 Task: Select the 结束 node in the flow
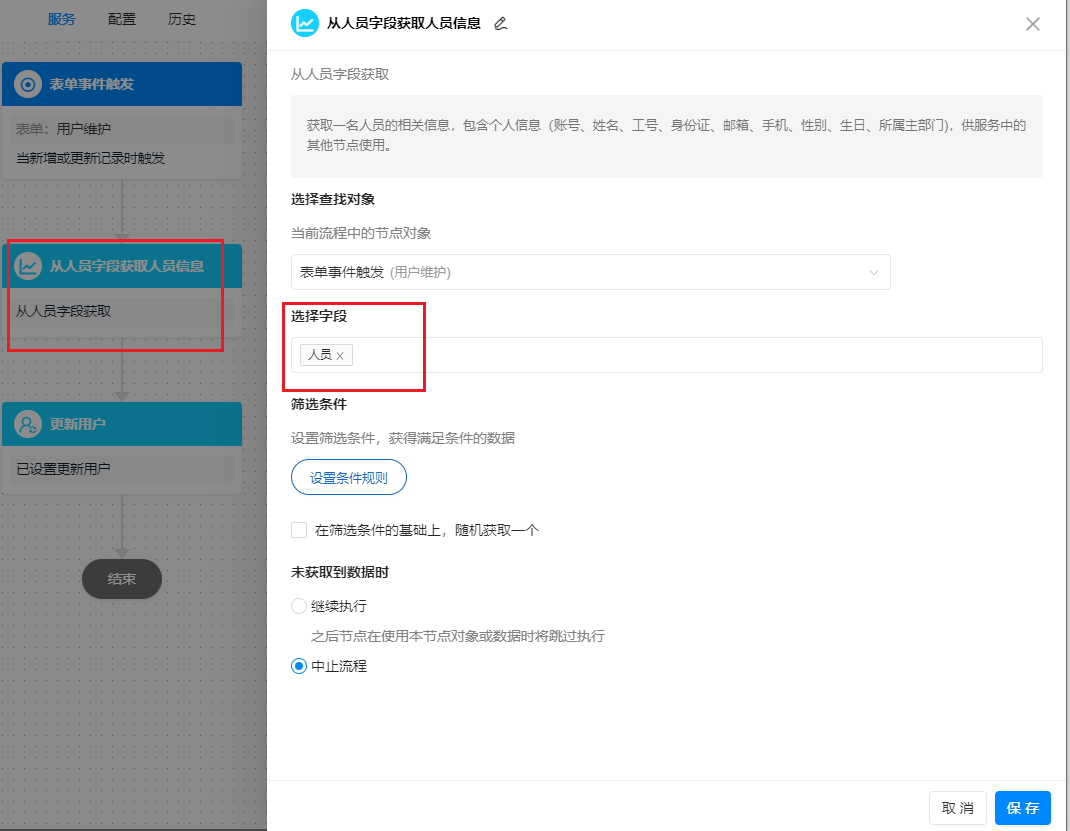(121, 579)
